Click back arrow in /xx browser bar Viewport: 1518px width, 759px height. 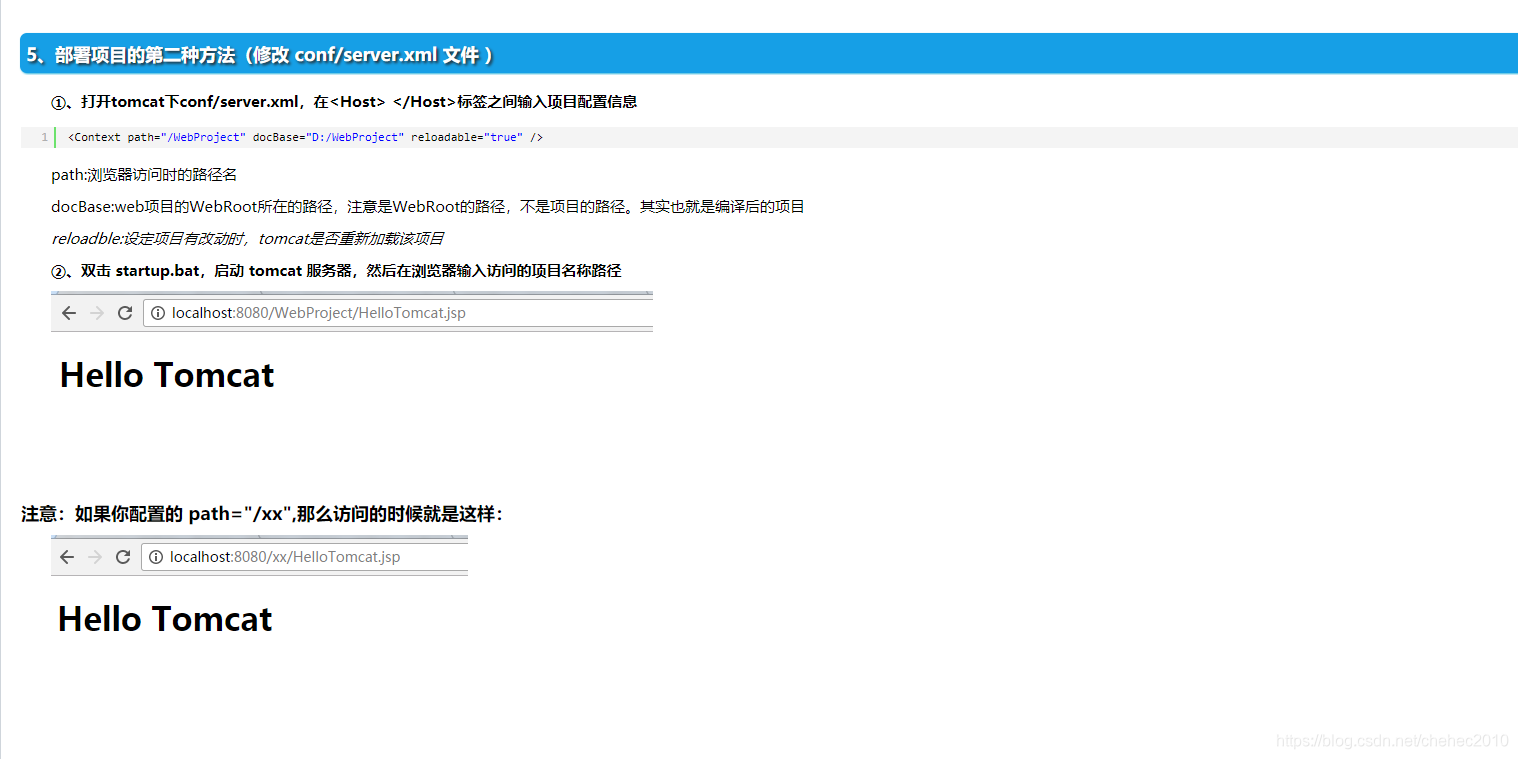click(x=67, y=557)
